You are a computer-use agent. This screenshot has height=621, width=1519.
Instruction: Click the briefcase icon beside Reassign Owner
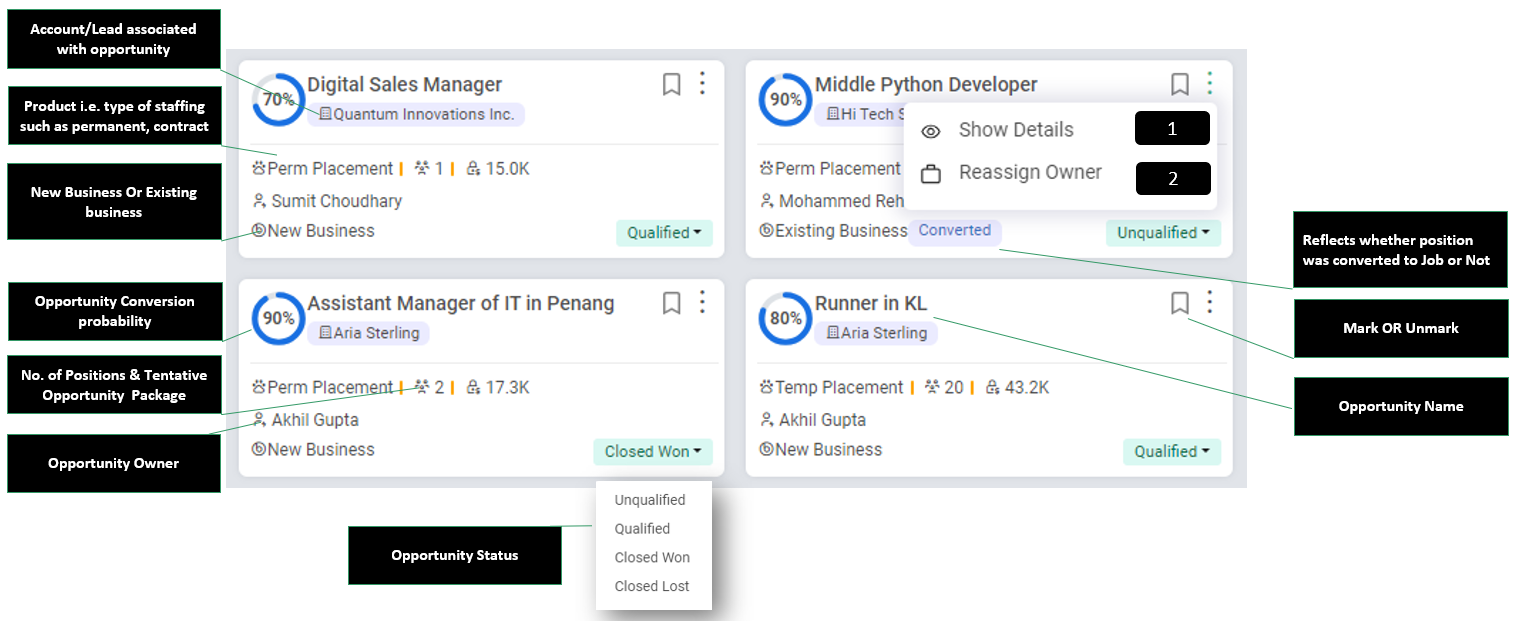pos(931,174)
